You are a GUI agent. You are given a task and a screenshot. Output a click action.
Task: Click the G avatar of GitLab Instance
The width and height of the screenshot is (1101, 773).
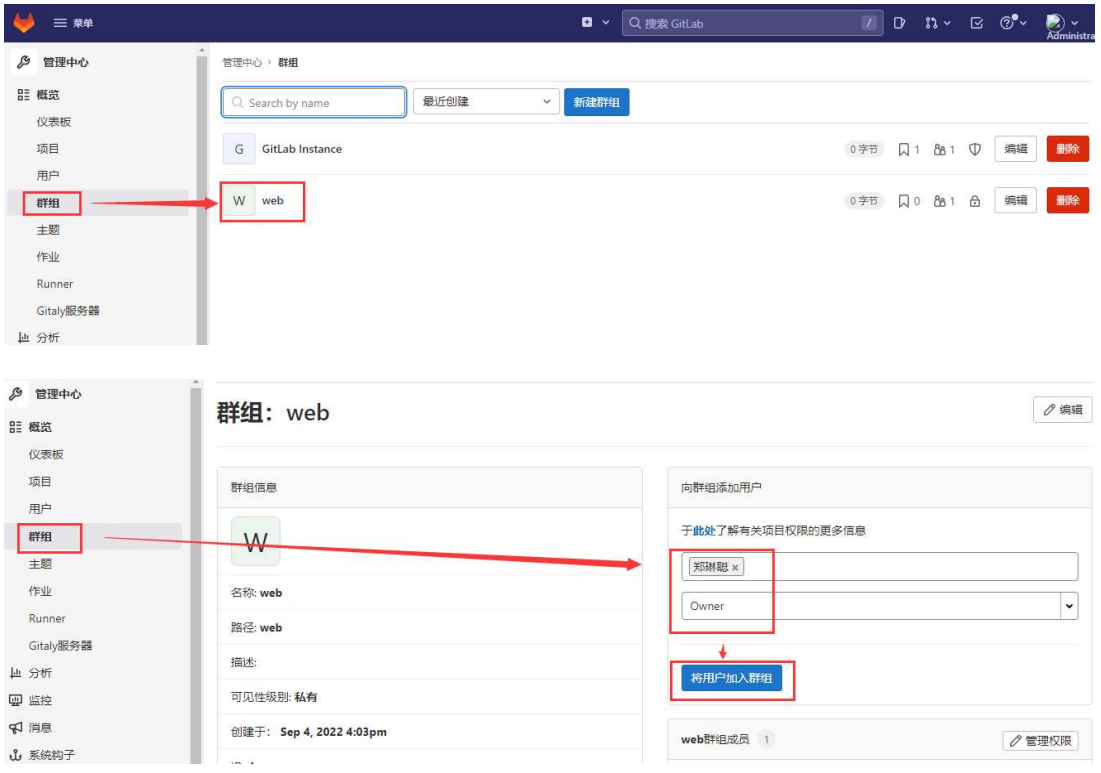point(239,149)
